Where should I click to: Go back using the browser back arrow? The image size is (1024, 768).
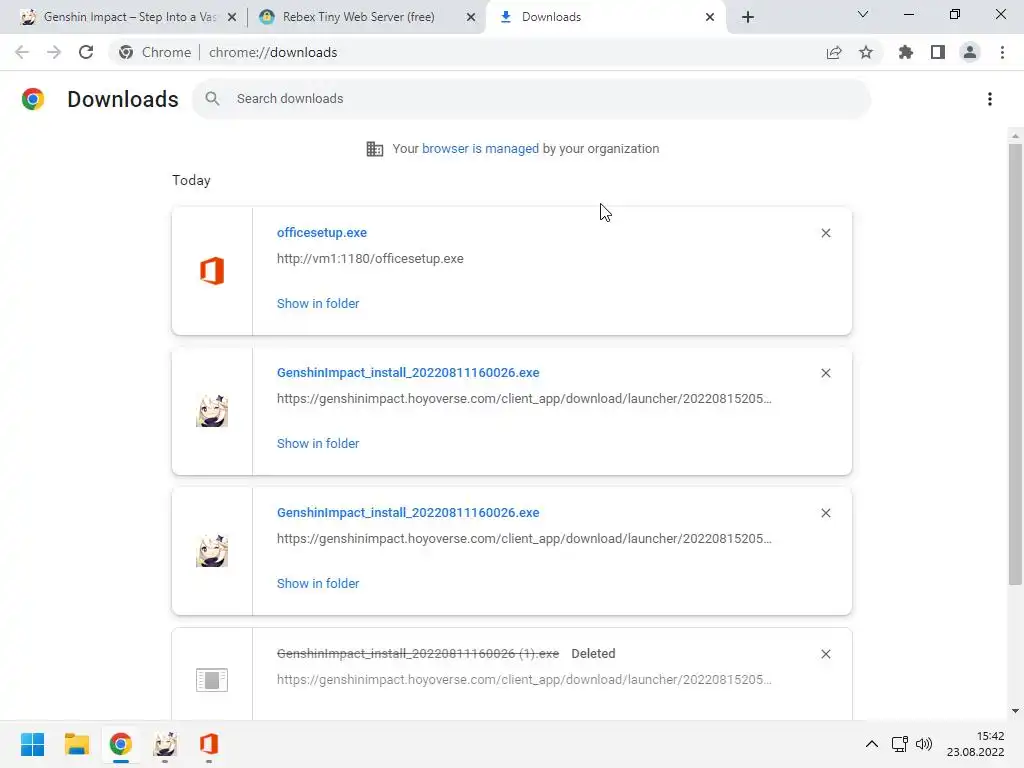coord(22,52)
